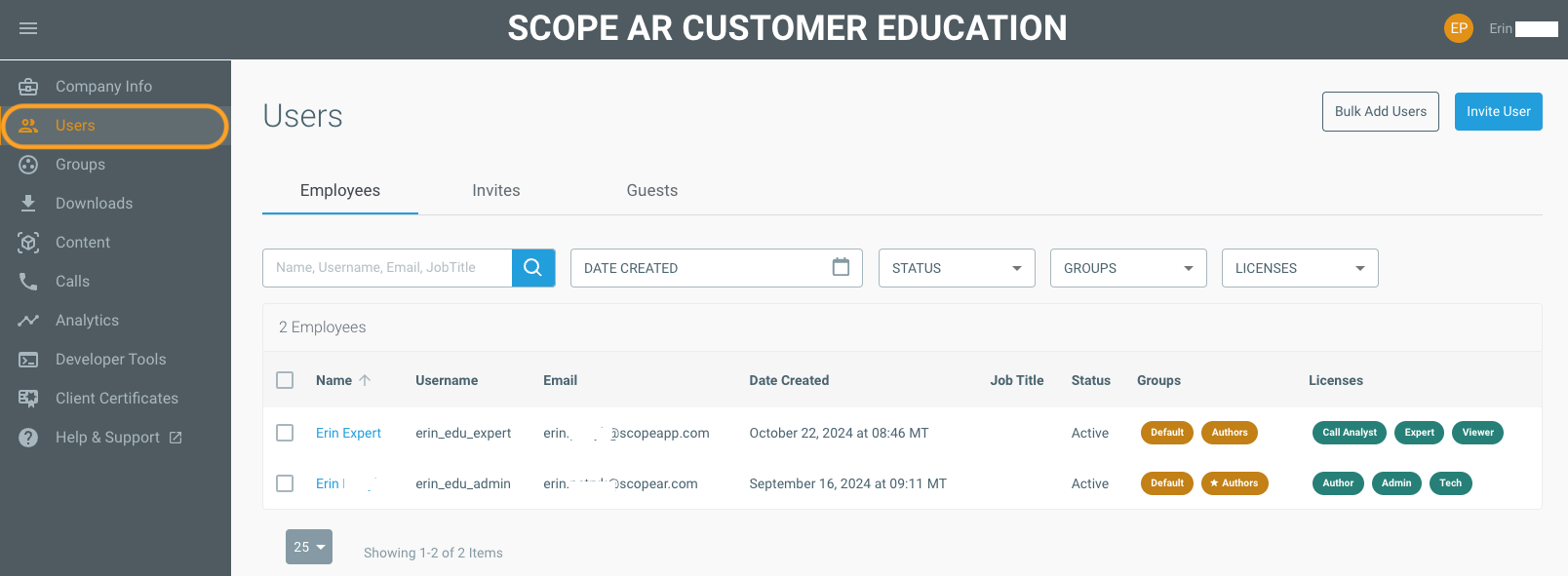The height and width of the screenshot is (576, 1568).
Task: Click the Authors group badge for Erin Expert
Action: point(1230,433)
